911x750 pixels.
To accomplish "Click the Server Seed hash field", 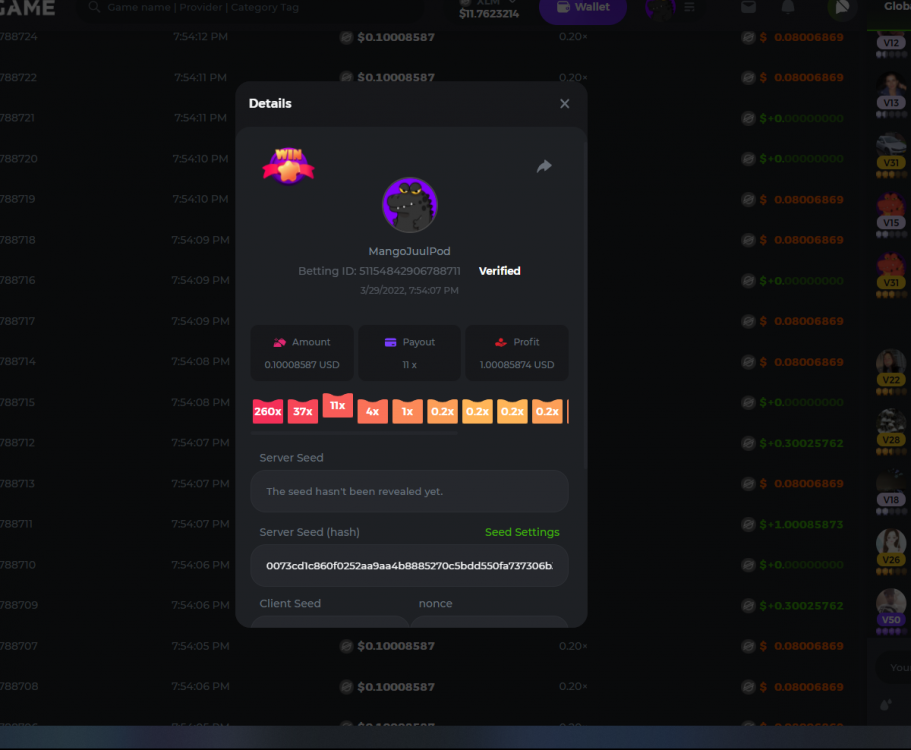I will [x=409, y=566].
